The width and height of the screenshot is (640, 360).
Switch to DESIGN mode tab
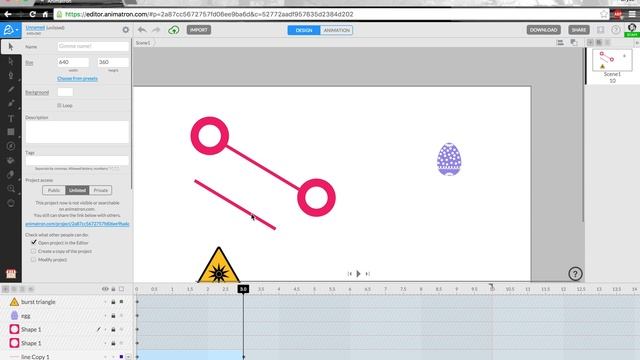[304, 30]
